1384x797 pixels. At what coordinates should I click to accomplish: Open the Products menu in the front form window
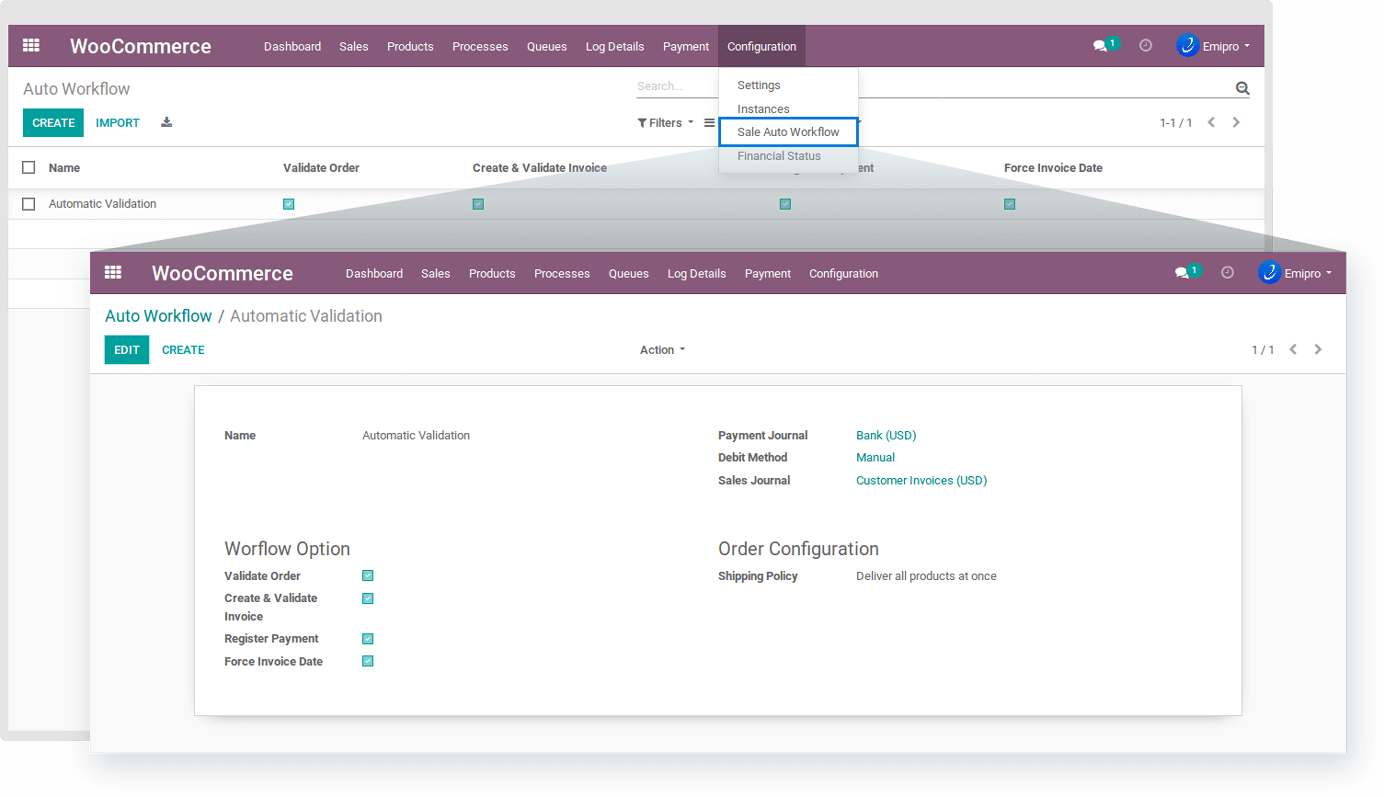(492, 273)
